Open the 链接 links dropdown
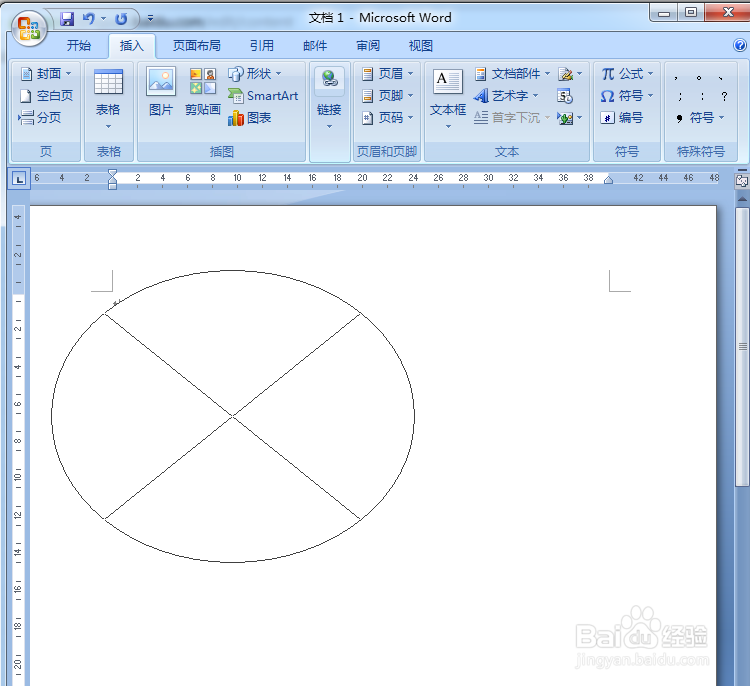The image size is (750, 686). 329,99
